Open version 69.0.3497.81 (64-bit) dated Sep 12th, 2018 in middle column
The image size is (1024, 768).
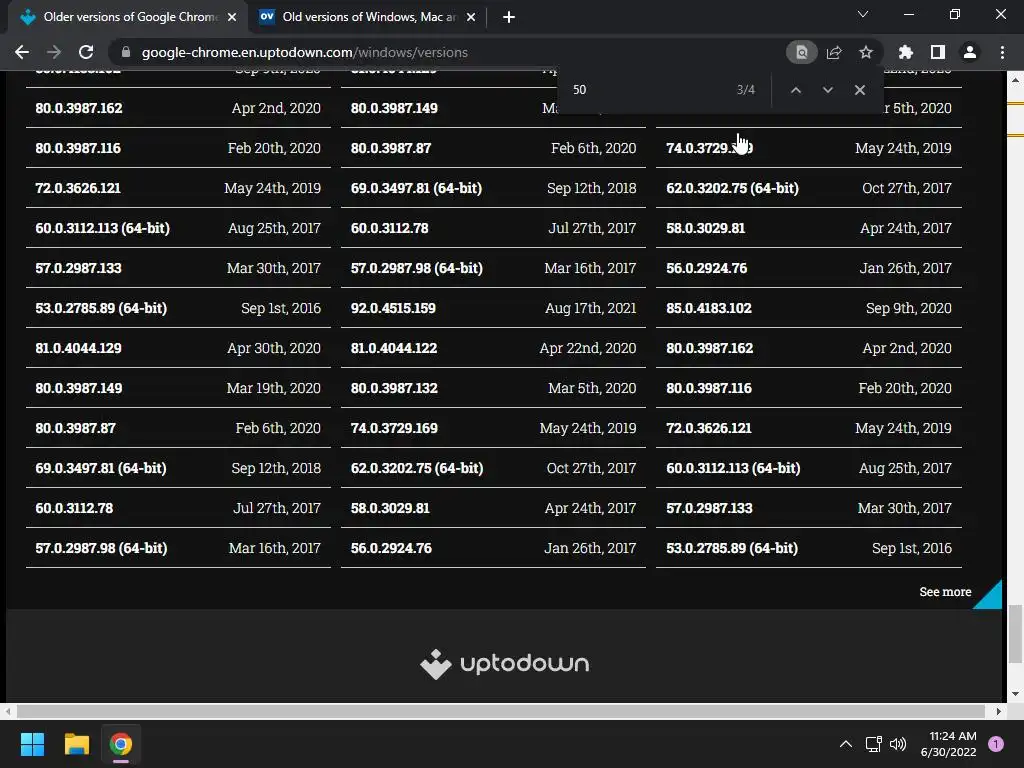pyautogui.click(x=493, y=188)
